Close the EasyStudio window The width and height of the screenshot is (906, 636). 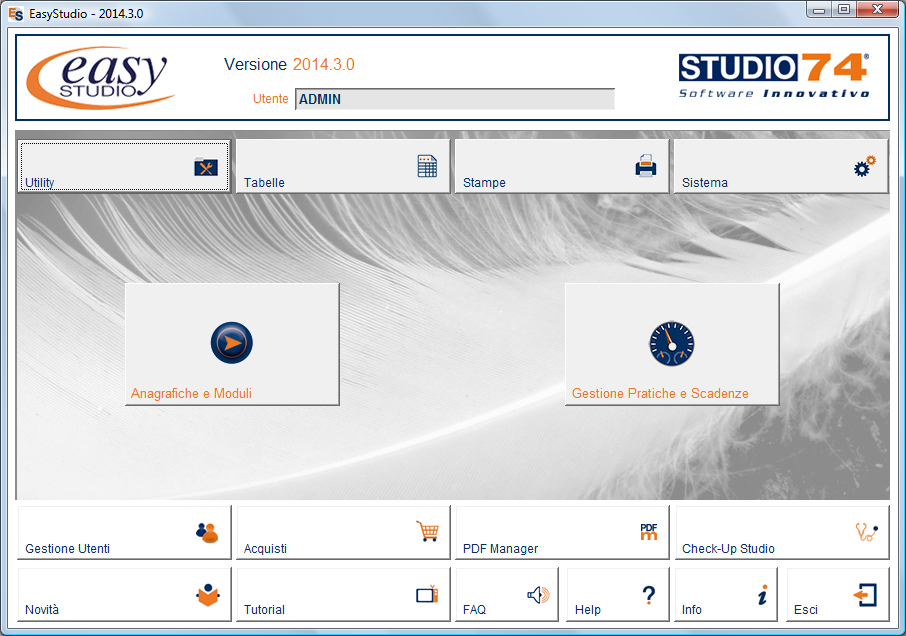point(877,9)
